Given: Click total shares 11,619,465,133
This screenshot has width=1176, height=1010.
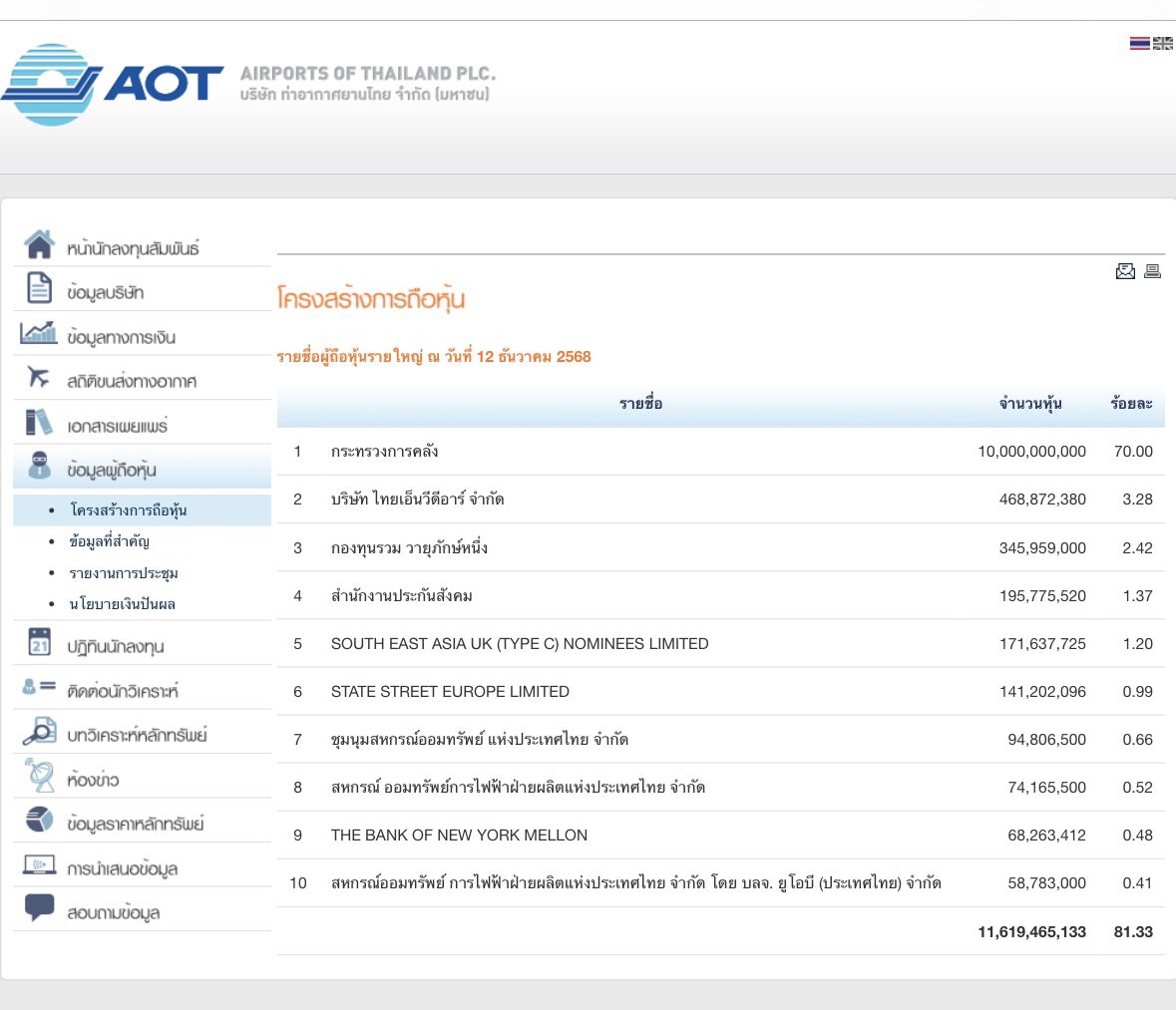Looking at the screenshot, I should pyautogui.click(x=1031, y=932).
